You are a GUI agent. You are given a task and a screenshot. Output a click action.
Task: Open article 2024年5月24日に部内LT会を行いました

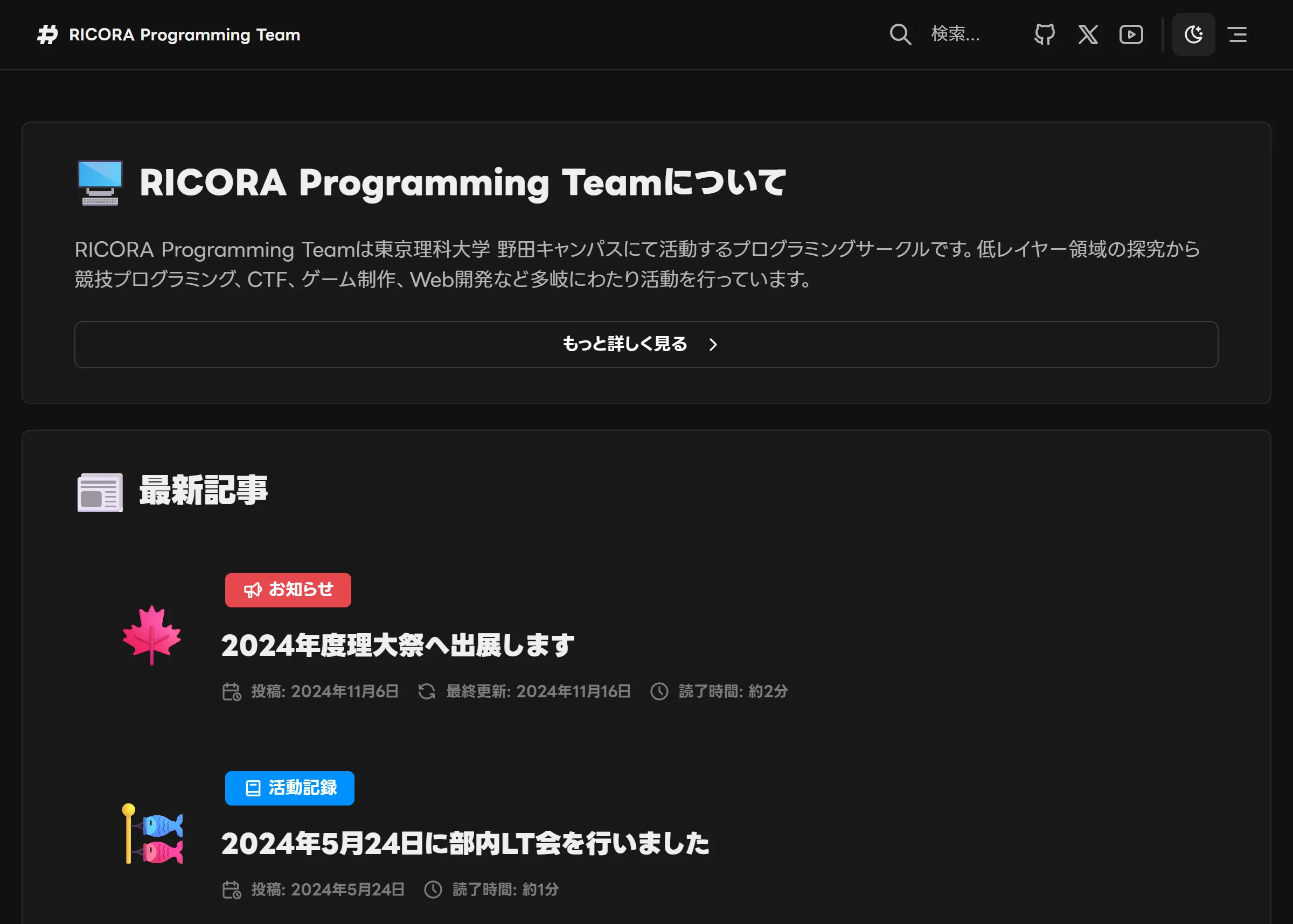[x=465, y=843]
